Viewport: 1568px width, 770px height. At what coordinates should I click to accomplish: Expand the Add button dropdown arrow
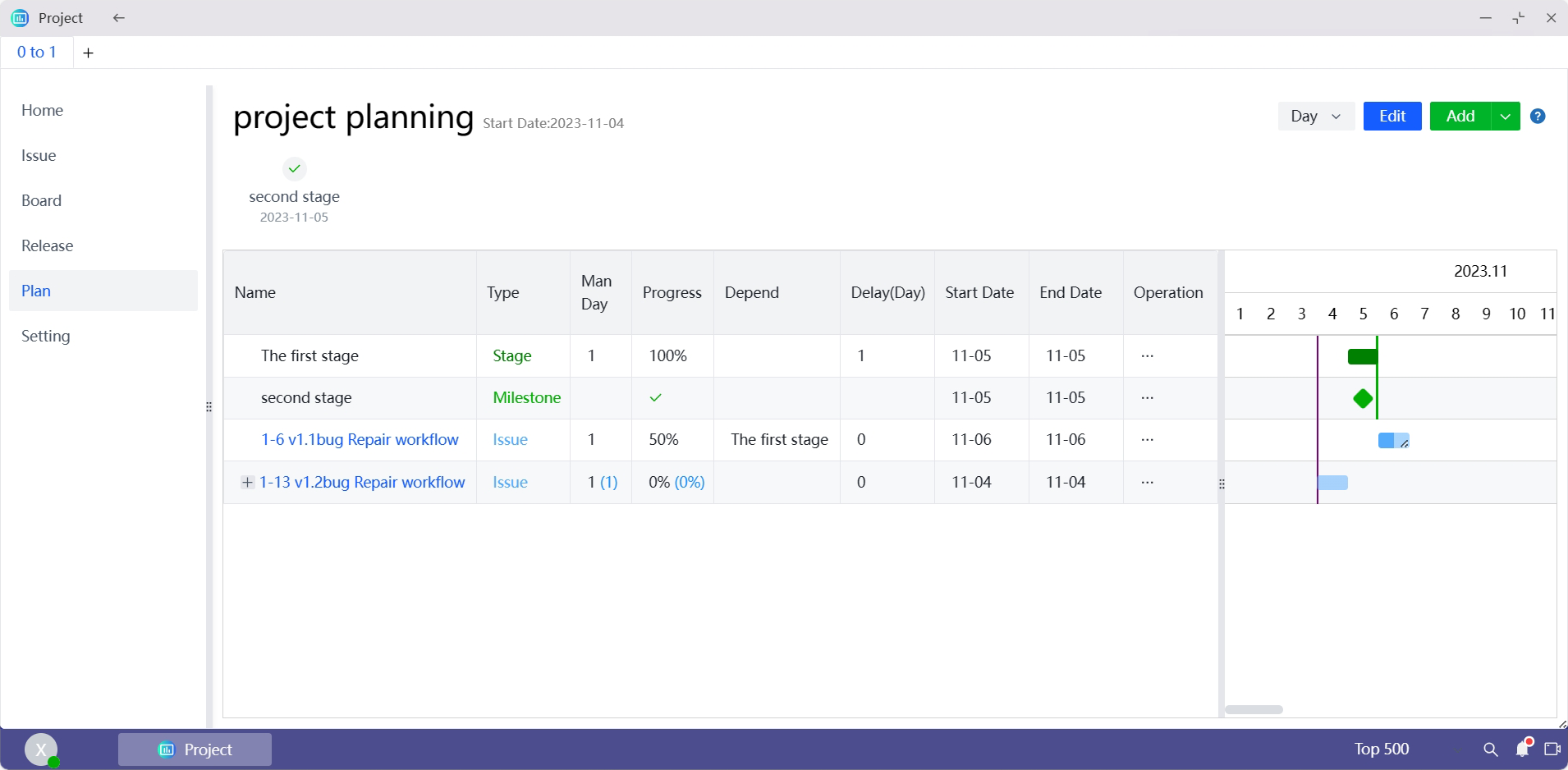click(x=1505, y=117)
